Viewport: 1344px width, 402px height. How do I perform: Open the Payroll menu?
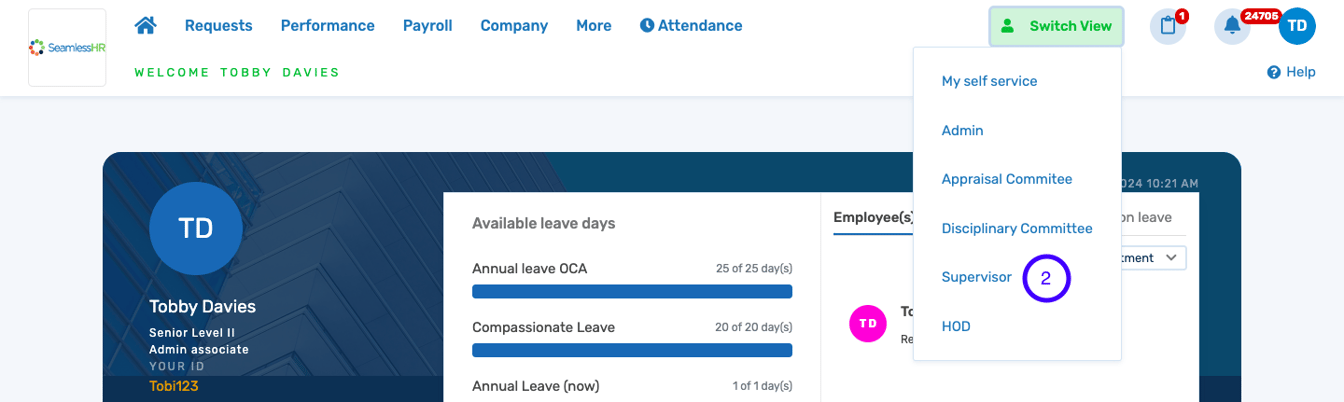click(427, 26)
